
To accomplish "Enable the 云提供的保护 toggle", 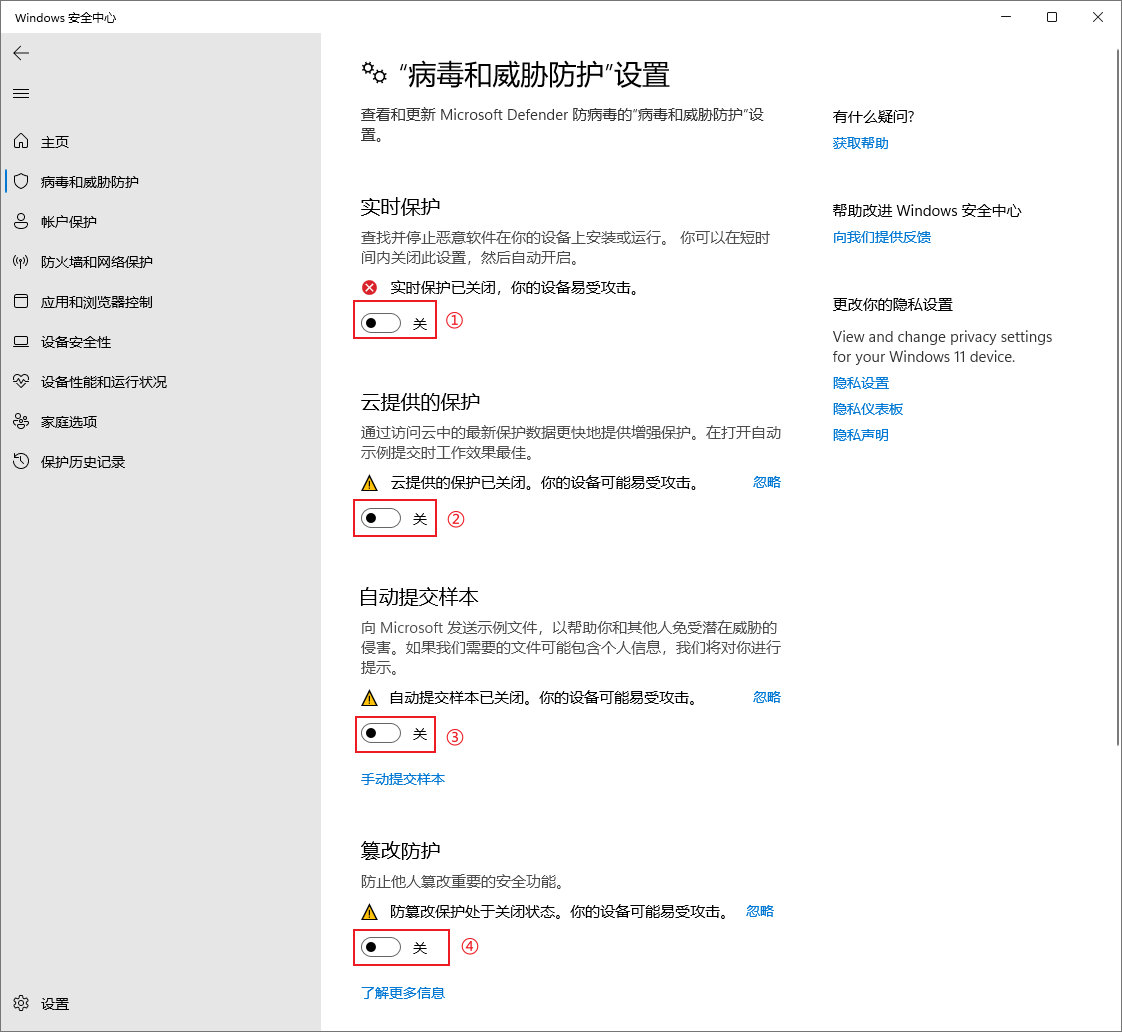I will [381, 518].
